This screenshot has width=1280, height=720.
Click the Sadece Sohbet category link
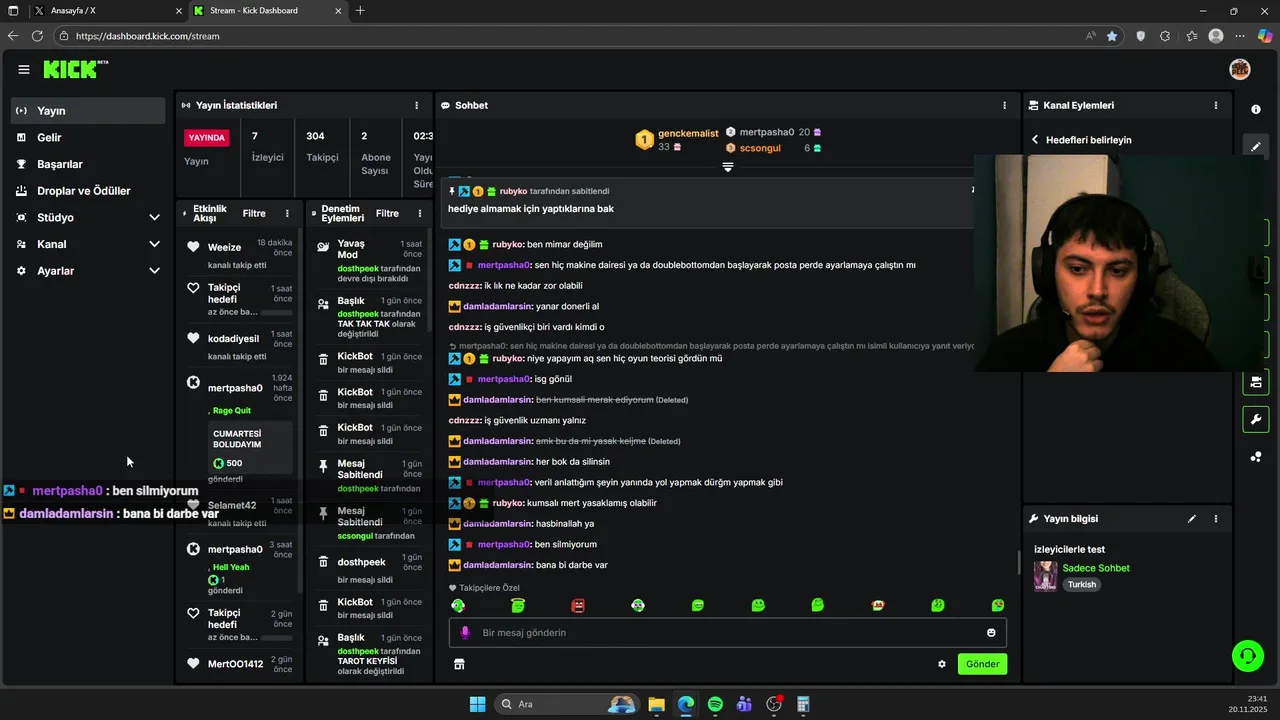point(1096,568)
